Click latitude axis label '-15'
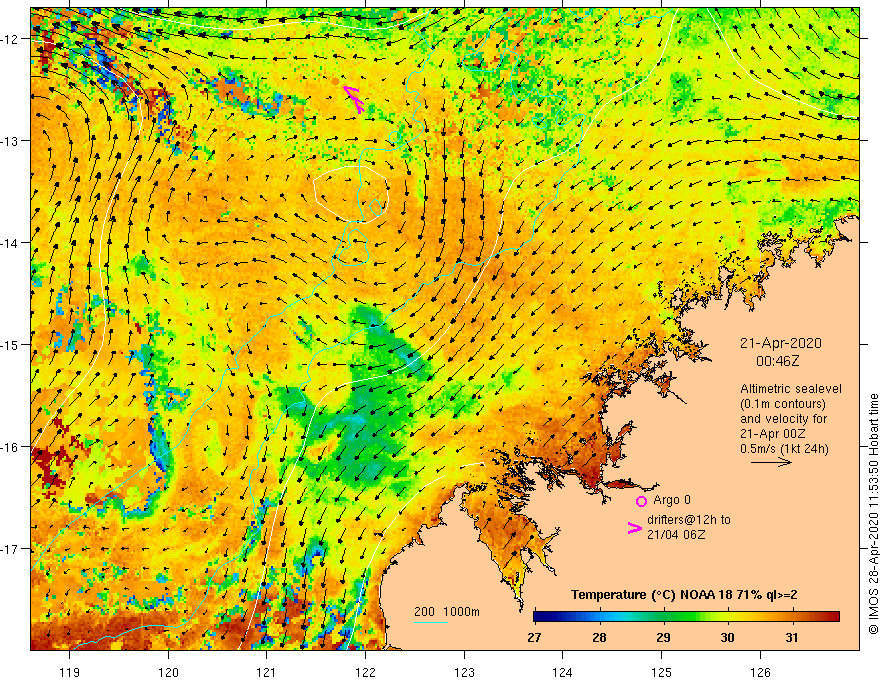 (x=12, y=345)
